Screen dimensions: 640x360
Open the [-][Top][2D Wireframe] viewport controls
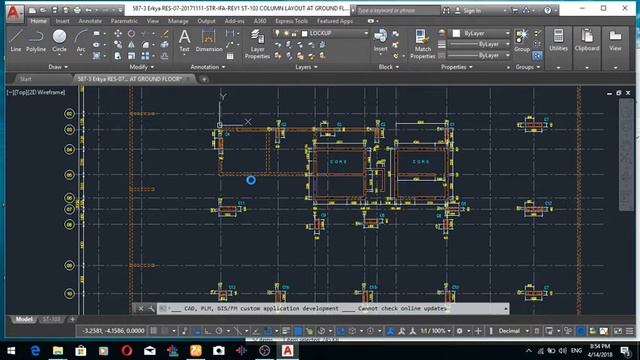(x=36, y=92)
